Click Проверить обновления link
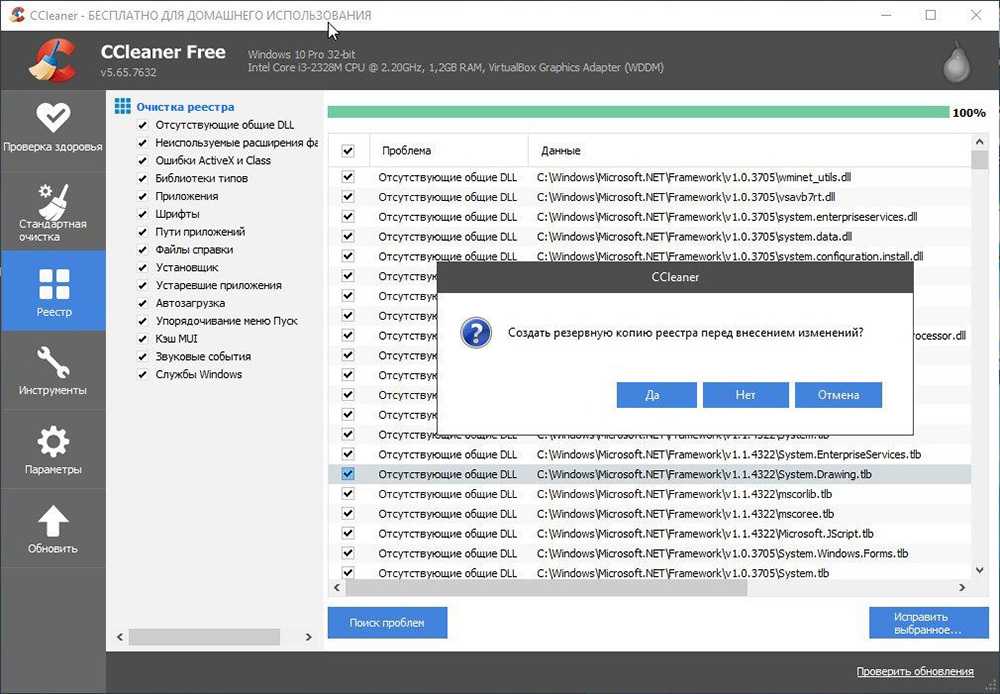This screenshot has height=694, width=1000. [914, 671]
